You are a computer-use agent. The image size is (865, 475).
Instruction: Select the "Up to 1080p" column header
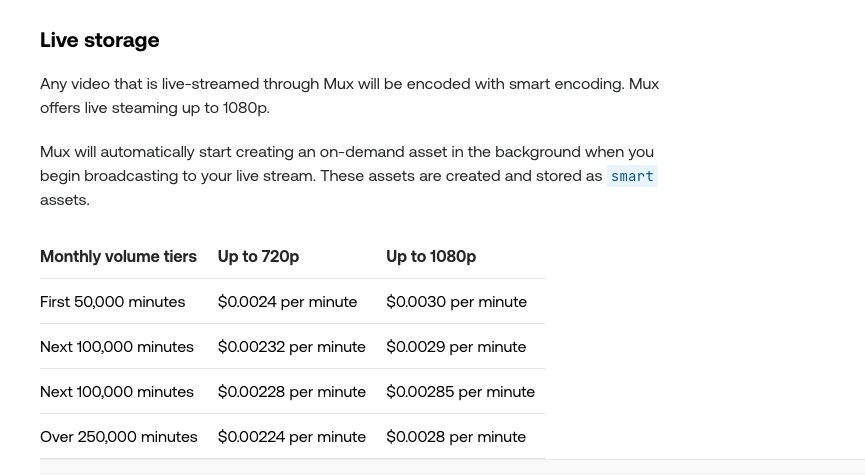[431, 256]
